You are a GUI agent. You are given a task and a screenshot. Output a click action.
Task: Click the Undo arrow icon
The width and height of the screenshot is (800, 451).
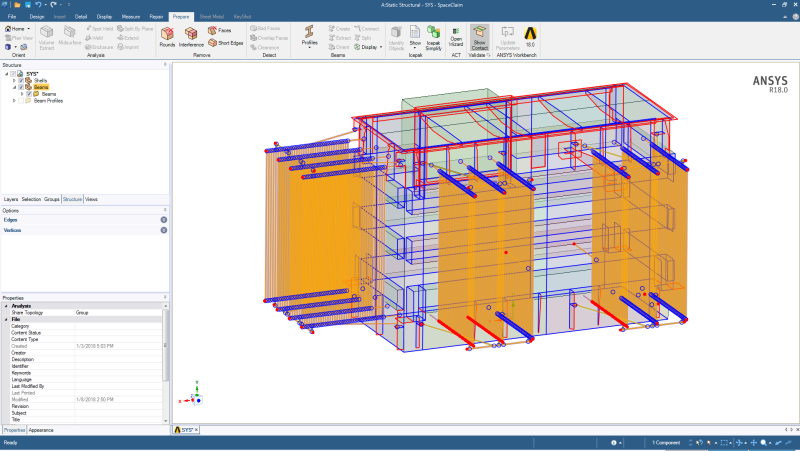point(38,5)
